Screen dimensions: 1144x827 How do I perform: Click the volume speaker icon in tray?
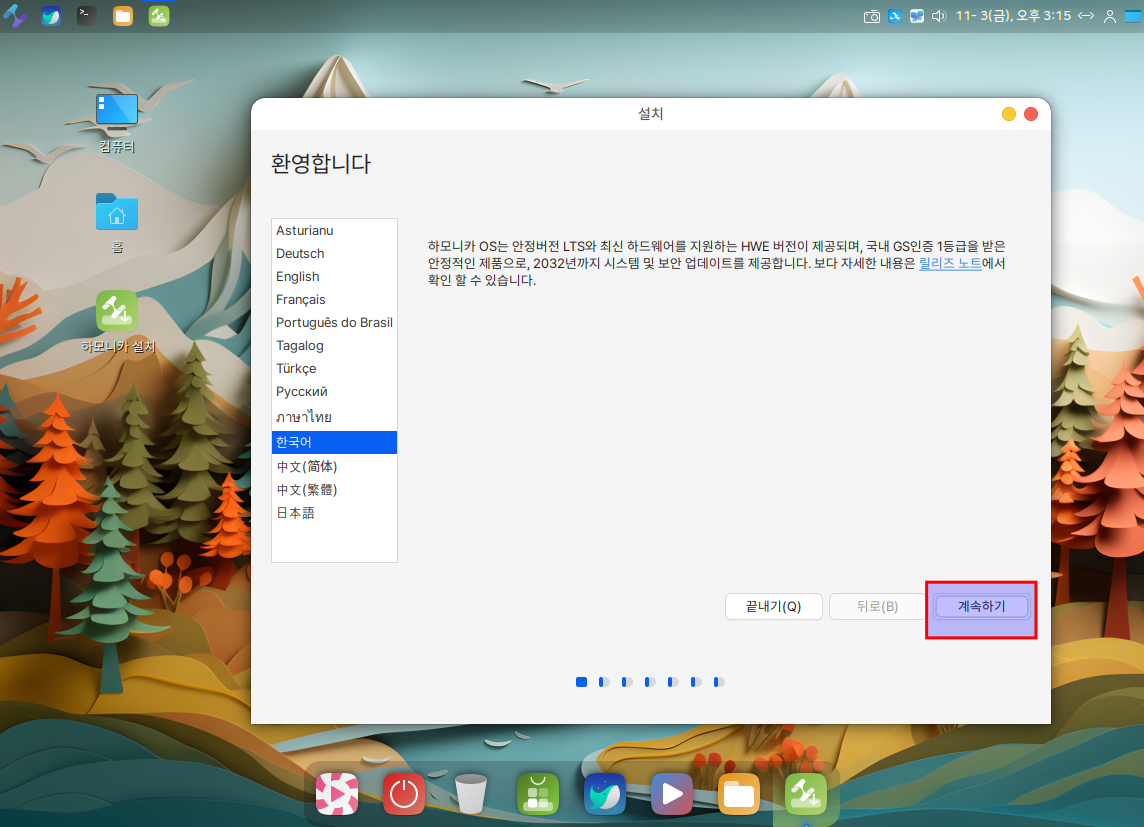pos(939,16)
